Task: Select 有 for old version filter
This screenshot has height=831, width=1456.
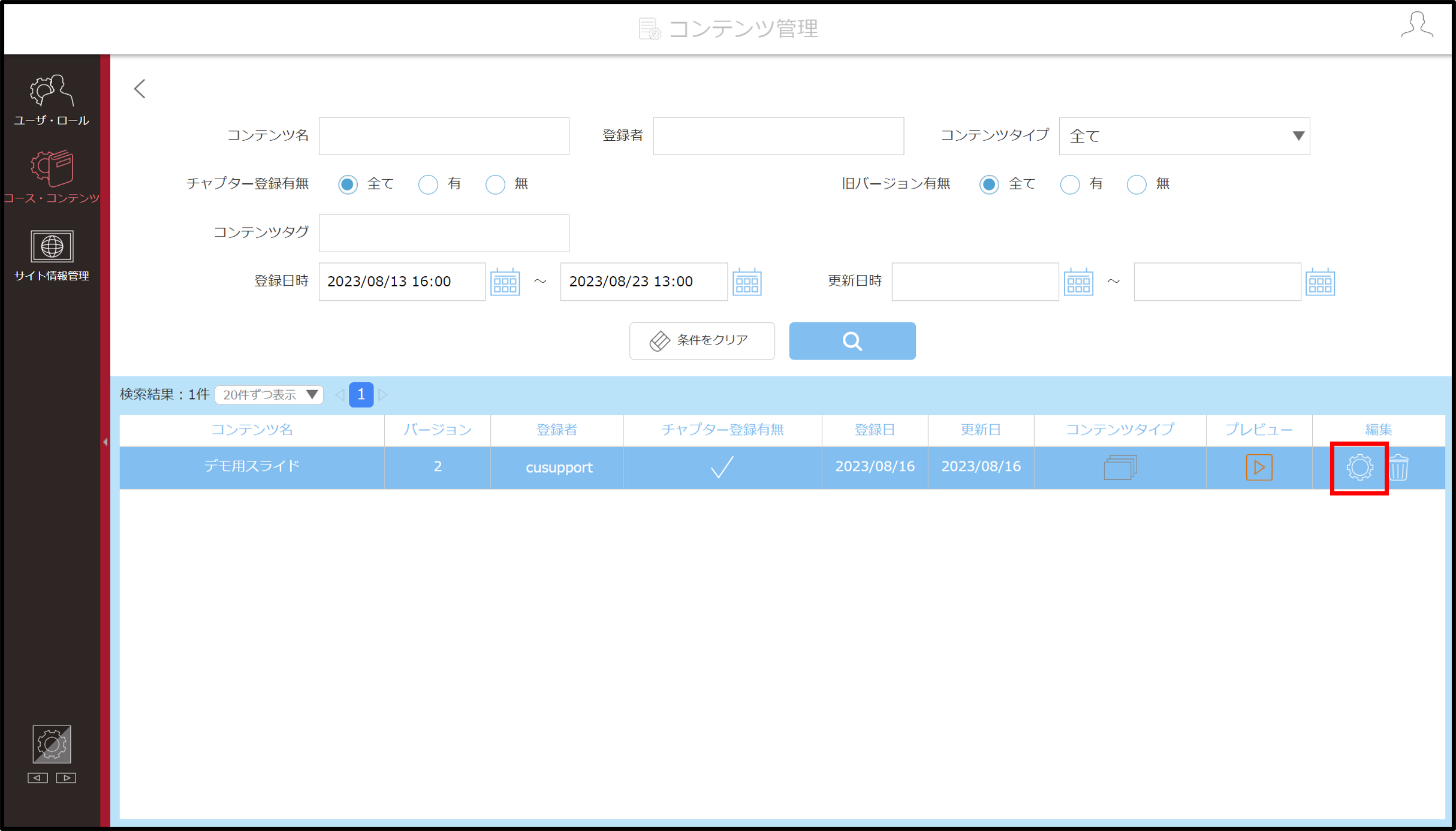Action: (x=1070, y=184)
